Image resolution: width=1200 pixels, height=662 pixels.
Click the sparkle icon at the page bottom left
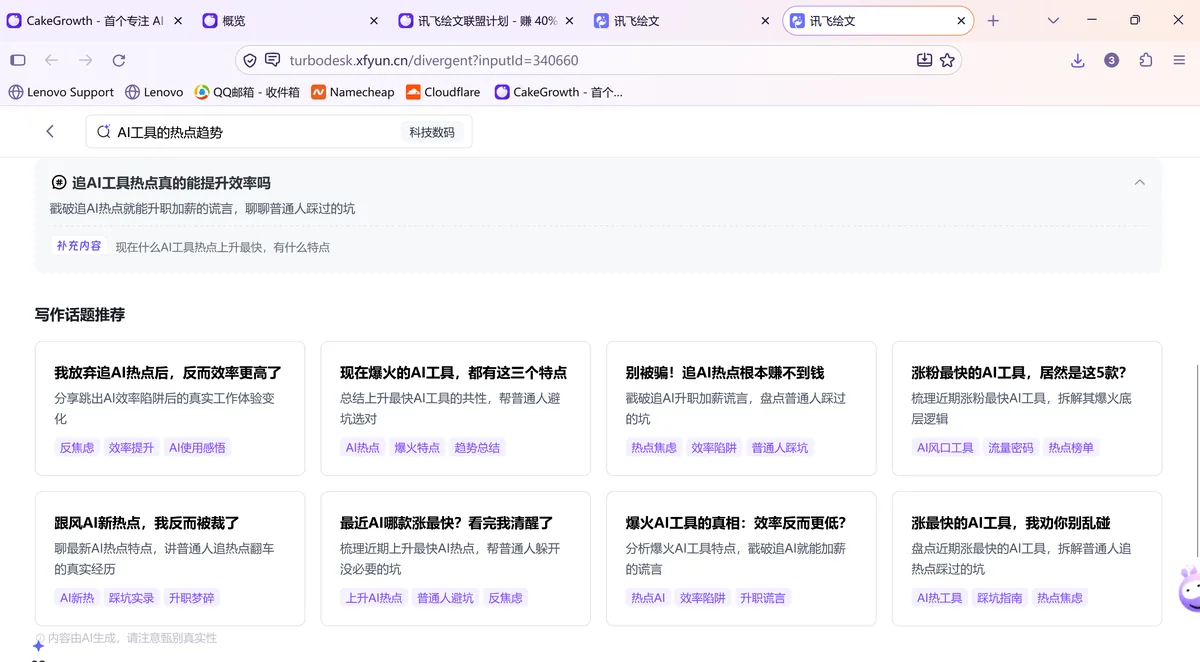coord(38,646)
